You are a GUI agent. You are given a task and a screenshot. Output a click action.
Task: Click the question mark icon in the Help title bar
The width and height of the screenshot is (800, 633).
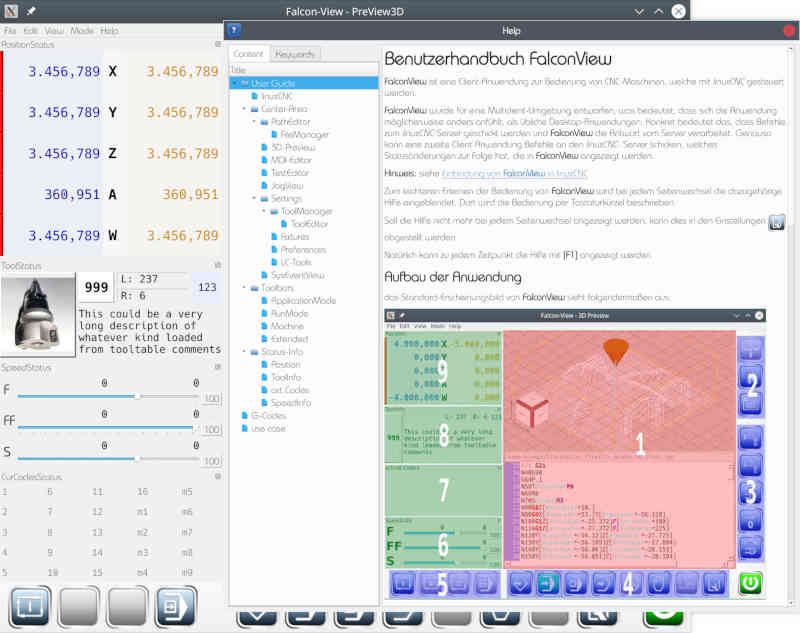pos(234,30)
